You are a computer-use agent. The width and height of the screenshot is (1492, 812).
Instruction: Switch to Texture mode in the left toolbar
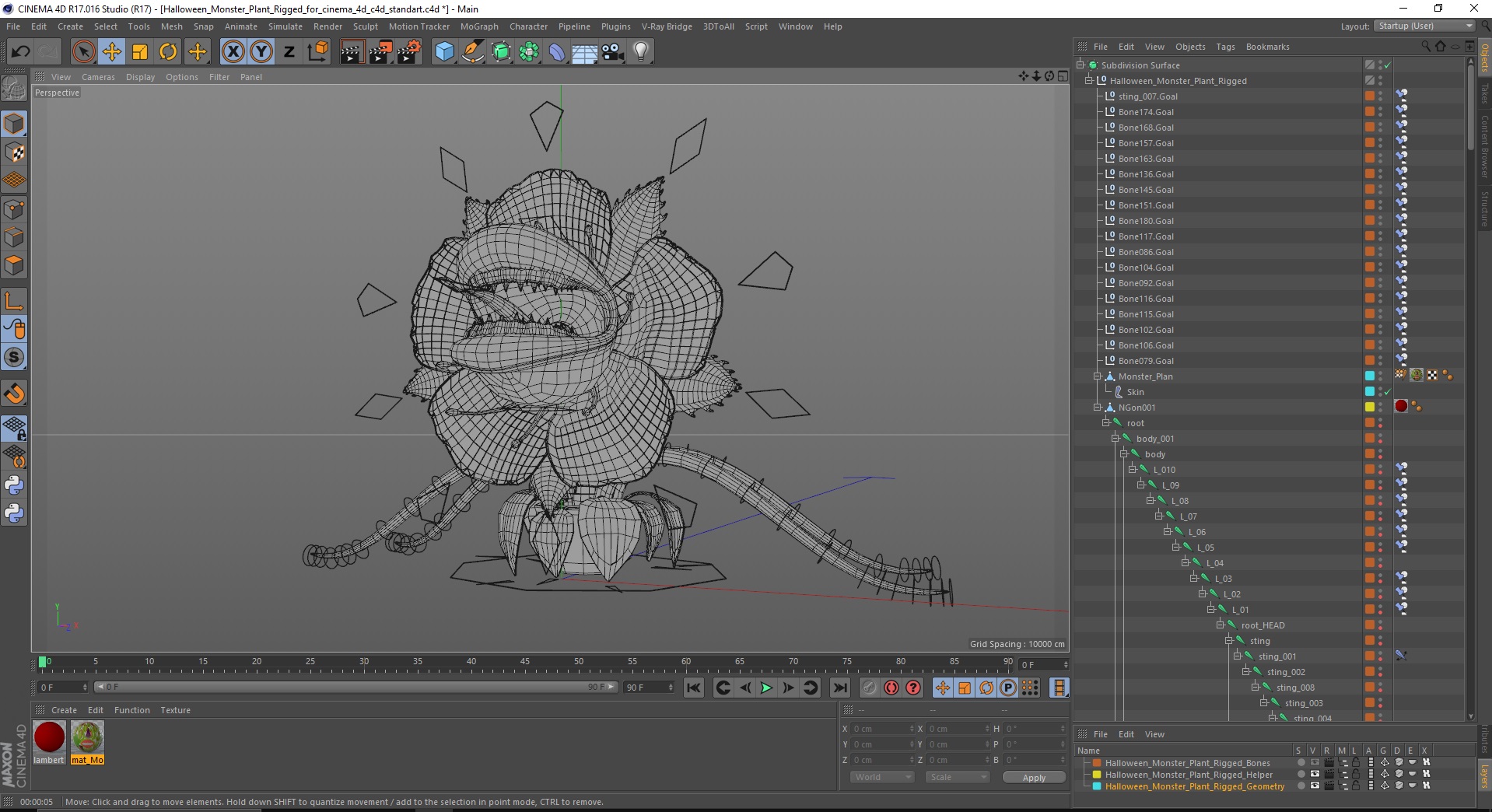pos(14,152)
